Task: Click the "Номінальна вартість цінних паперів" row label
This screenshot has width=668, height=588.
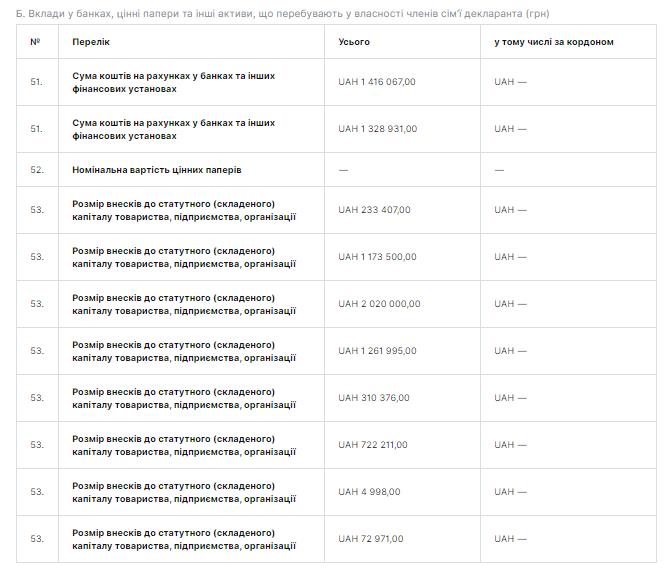Action: pyautogui.click(x=157, y=170)
